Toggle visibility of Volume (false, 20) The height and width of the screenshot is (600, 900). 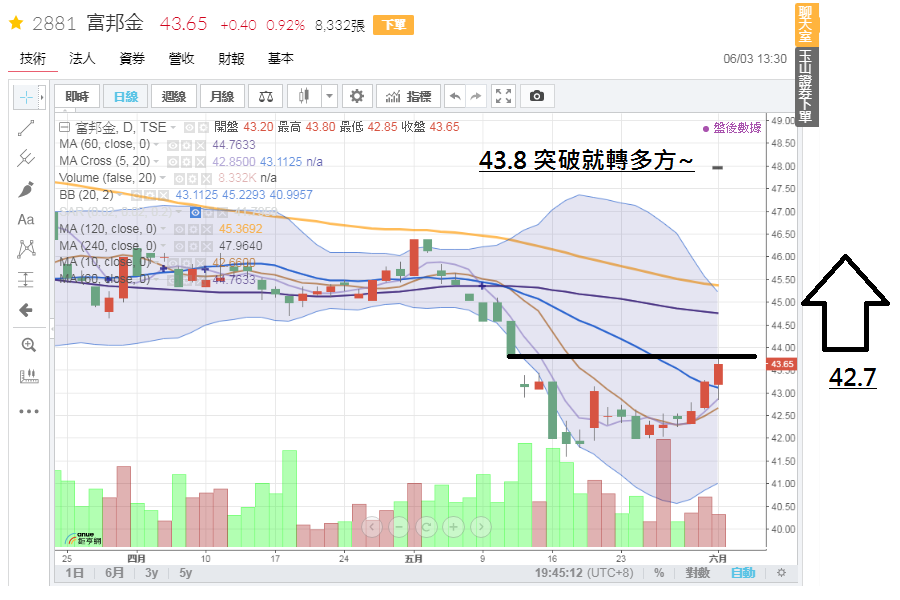(180, 179)
